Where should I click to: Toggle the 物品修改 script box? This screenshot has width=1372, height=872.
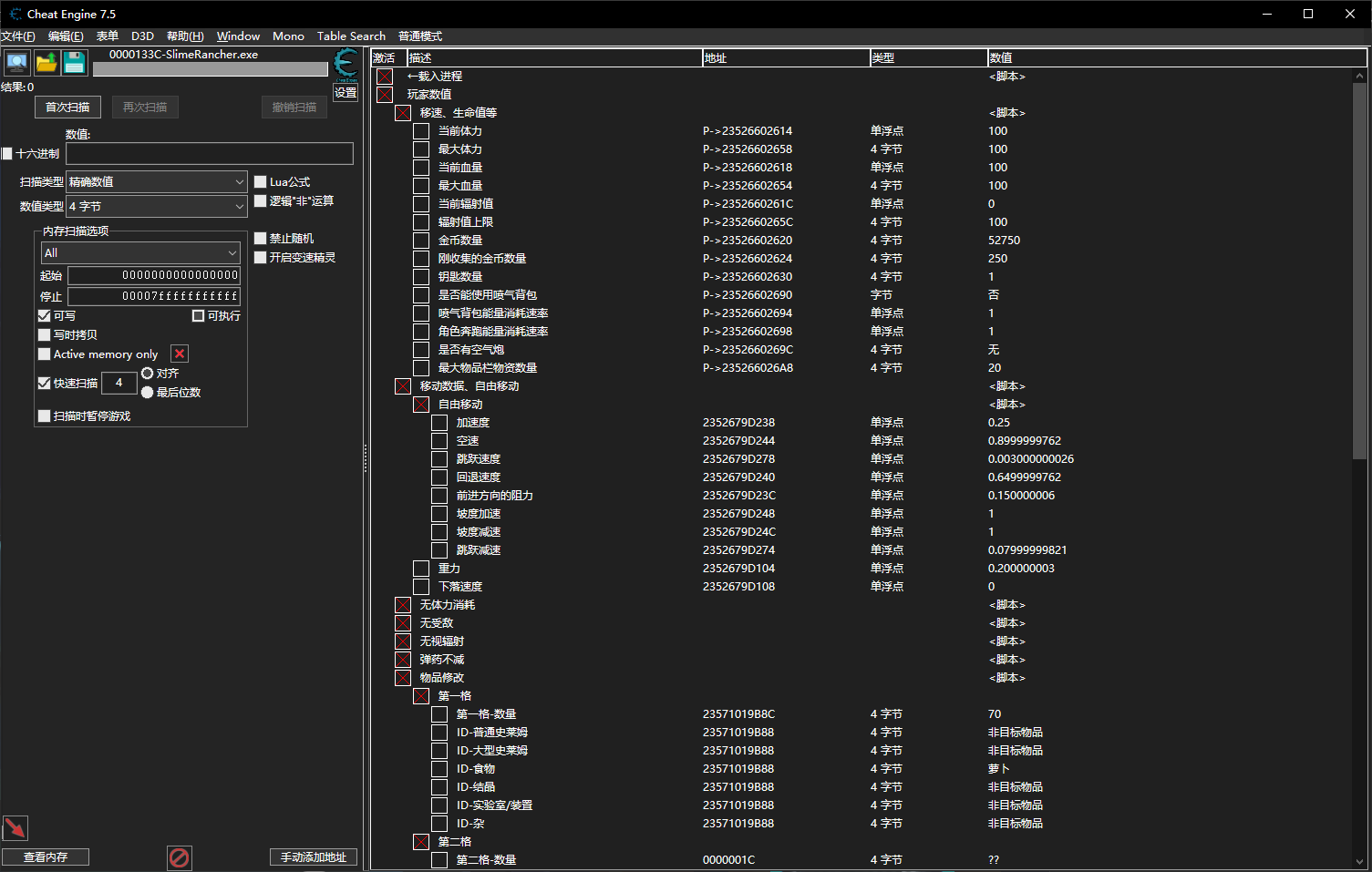click(x=403, y=678)
